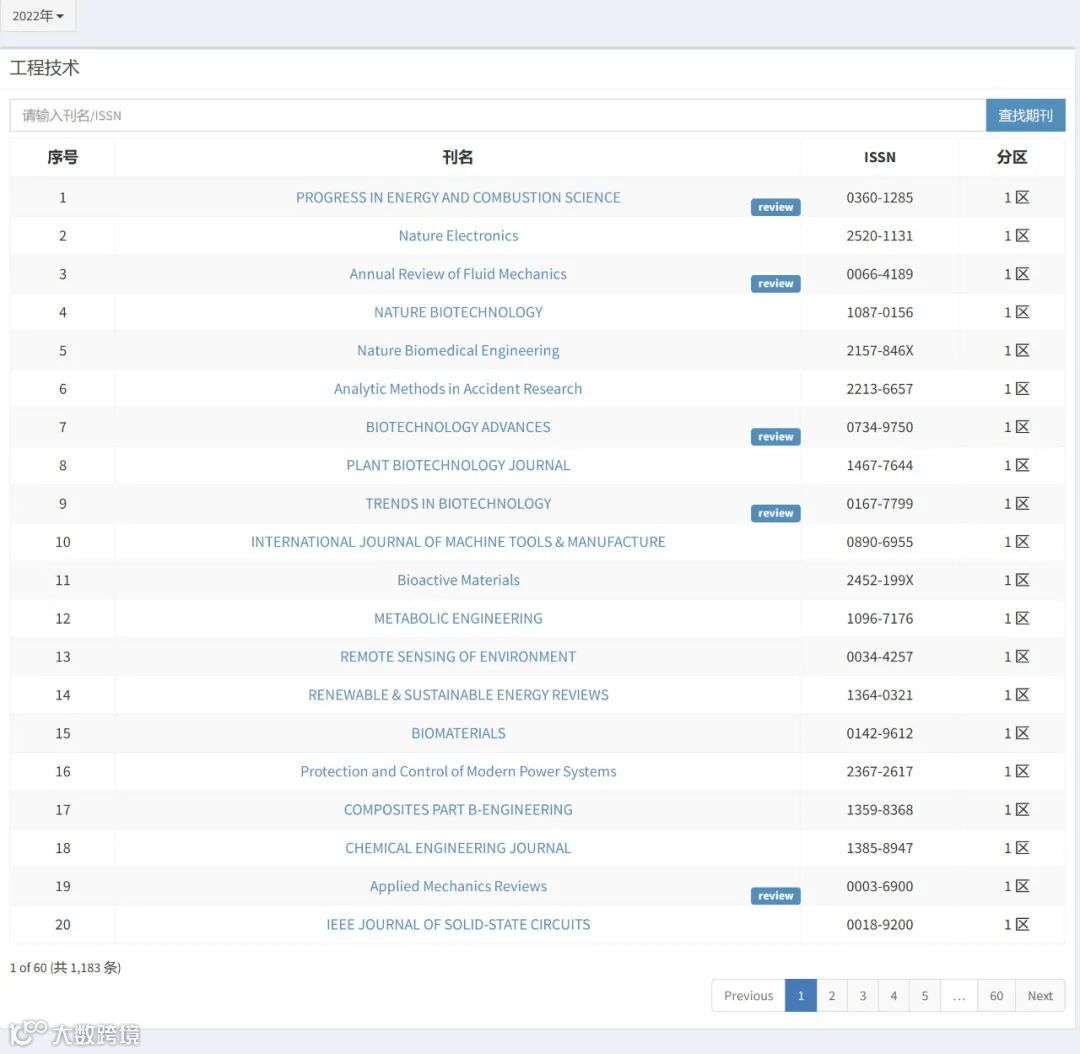Image resolution: width=1080 pixels, height=1054 pixels.
Task: Select ISSN 2157-846X cell
Action: [x=880, y=351]
